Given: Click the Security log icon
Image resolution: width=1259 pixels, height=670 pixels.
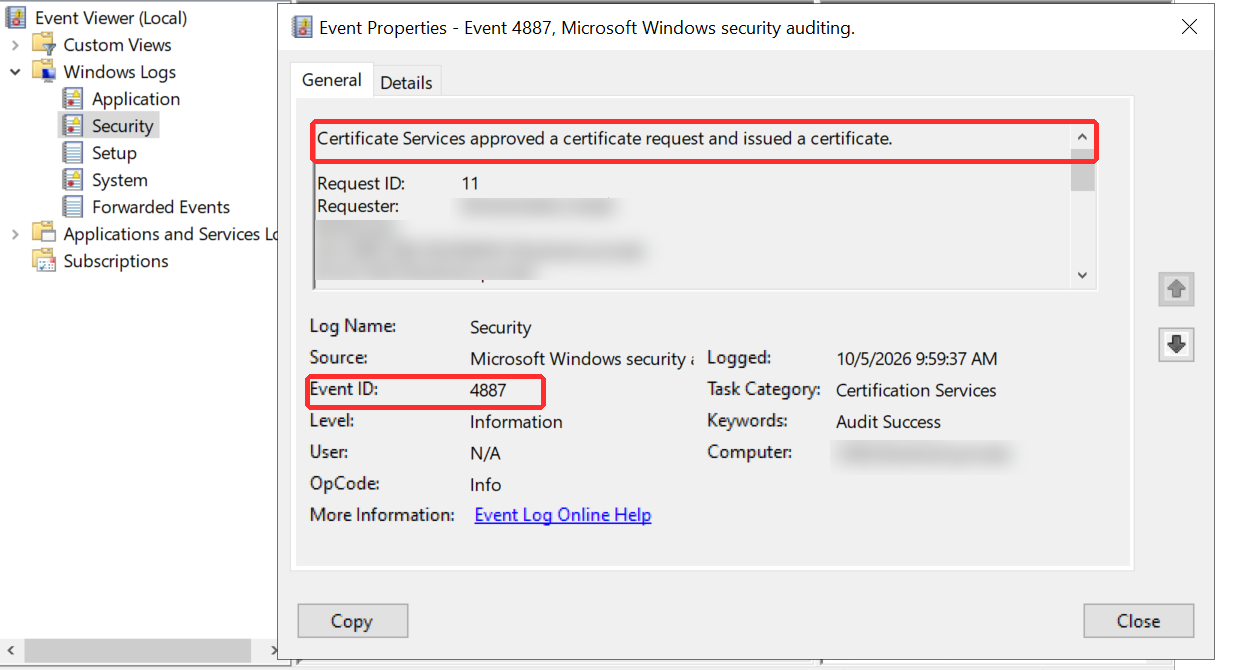Looking at the screenshot, I should click(73, 125).
